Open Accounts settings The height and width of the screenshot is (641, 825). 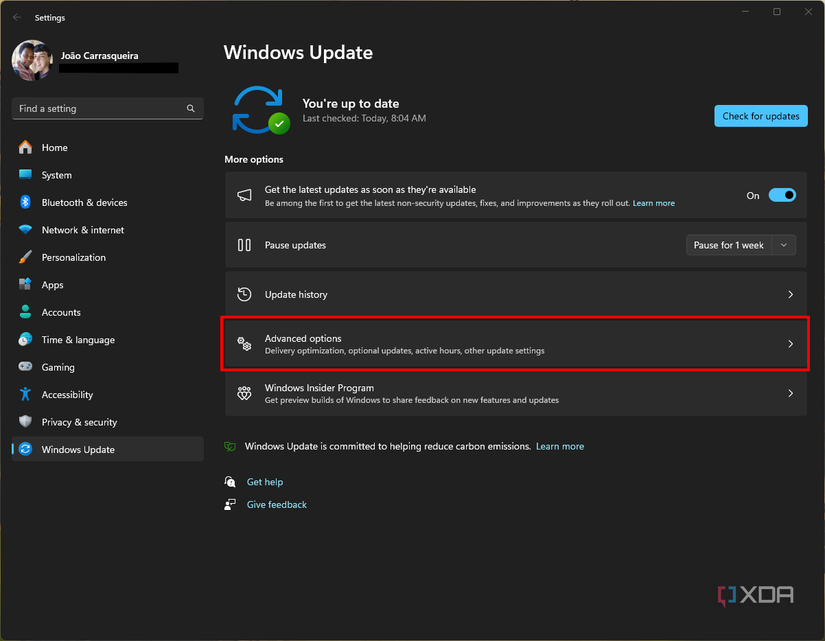[107, 312]
